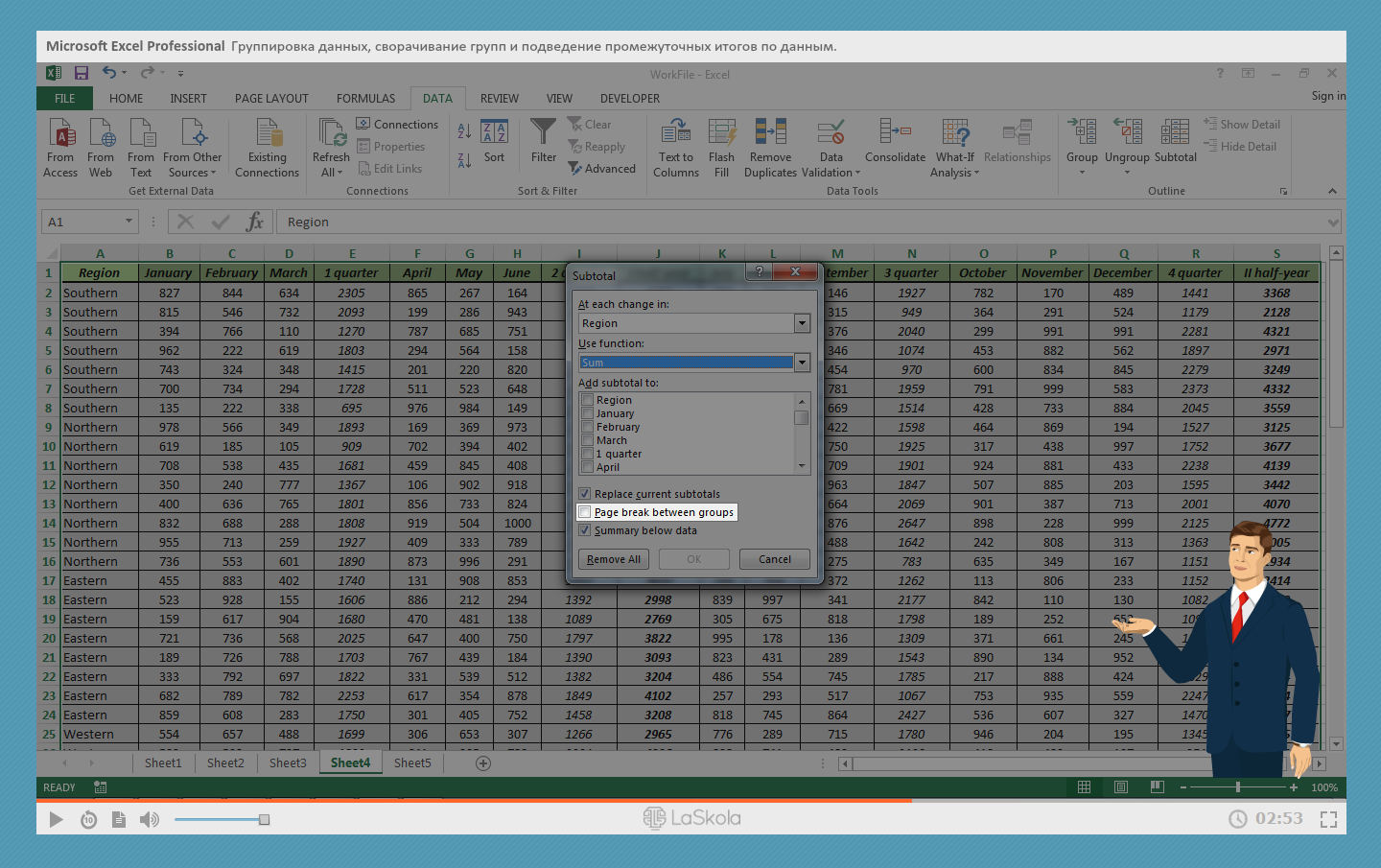
Task: Click the Remove Duplicates icon
Action: [x=770, y=132]
